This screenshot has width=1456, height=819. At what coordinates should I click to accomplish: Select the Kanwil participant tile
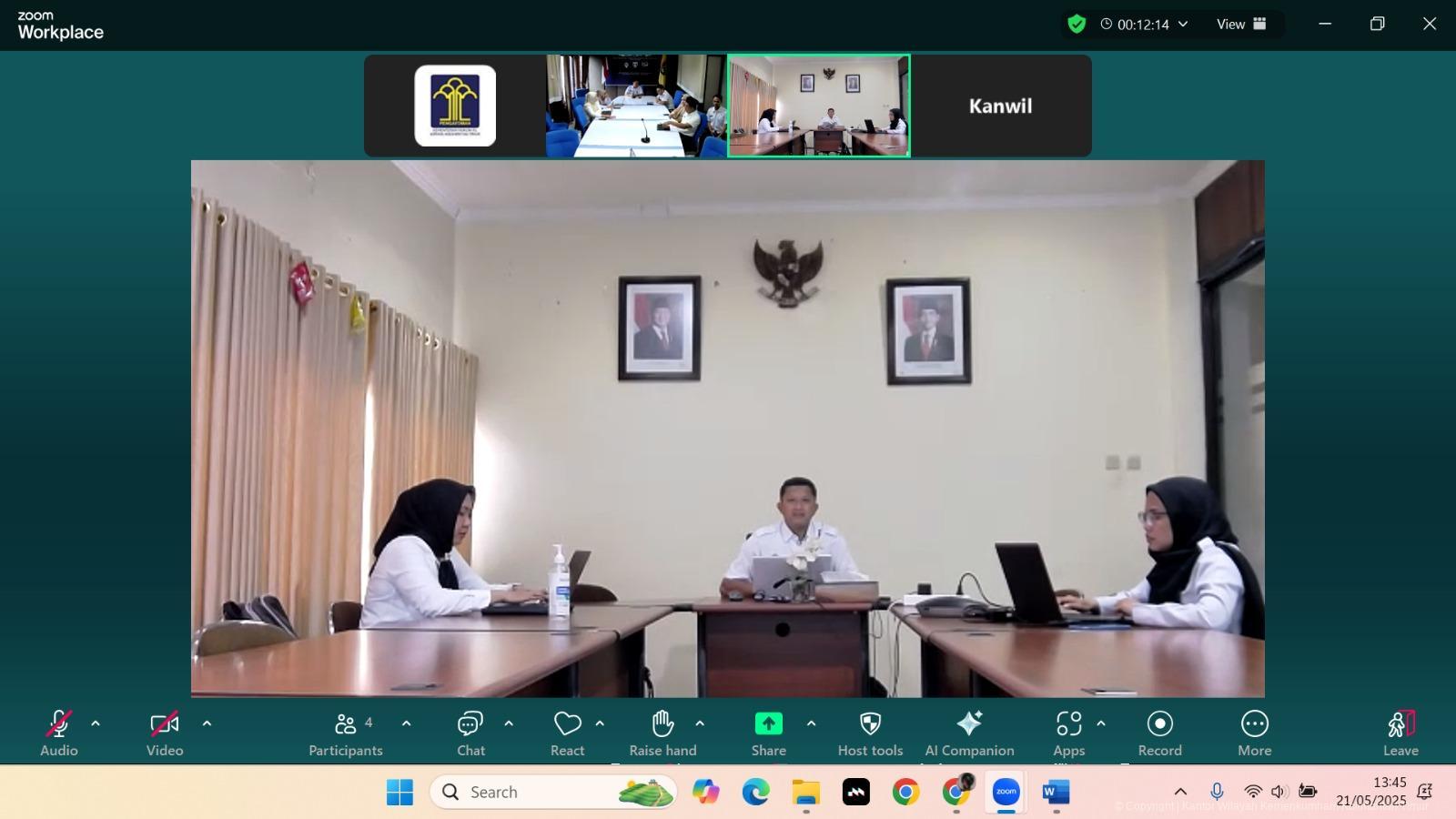click(x=1001, y=106)
